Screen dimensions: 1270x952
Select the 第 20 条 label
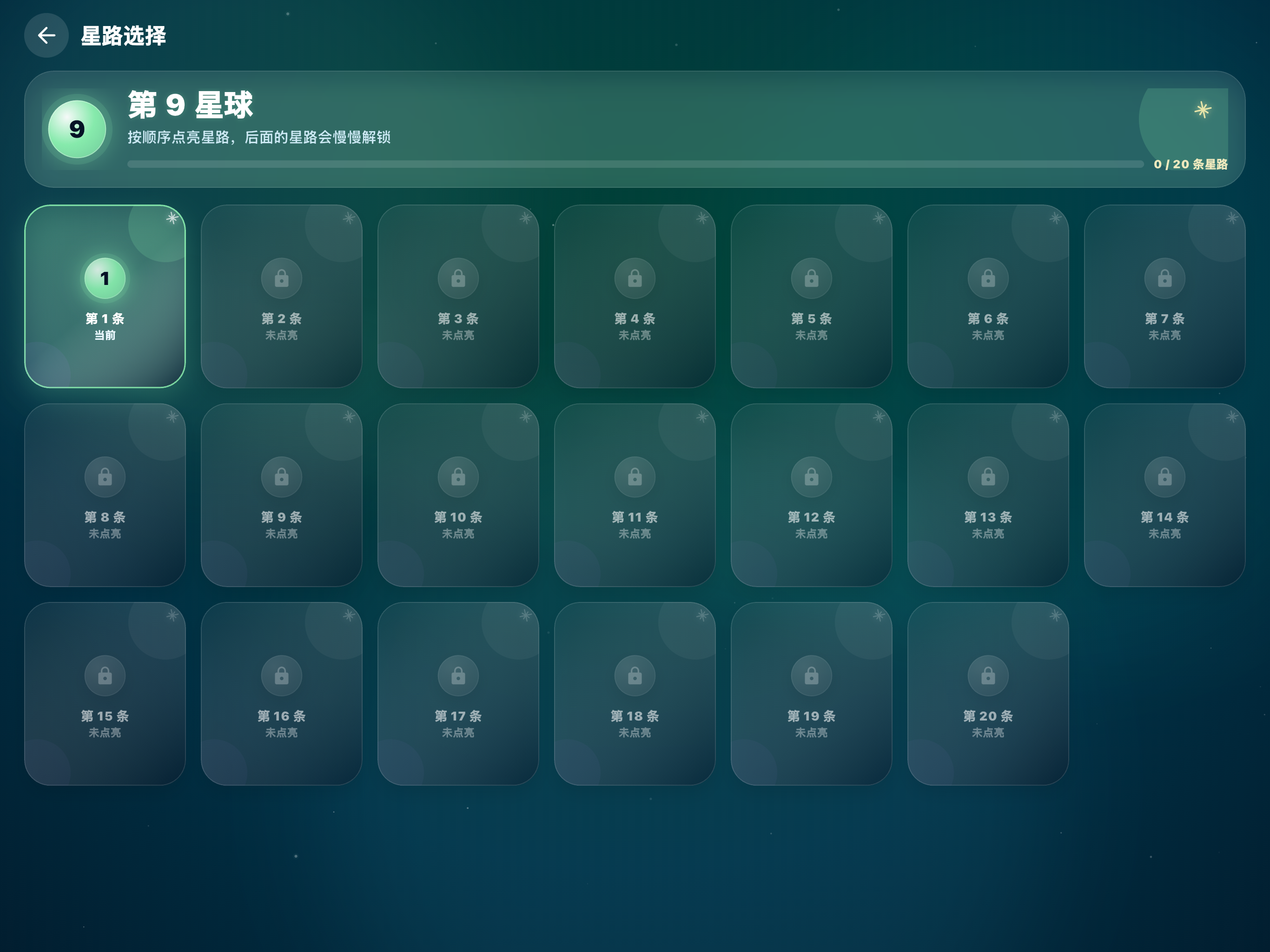pos(988,716)
